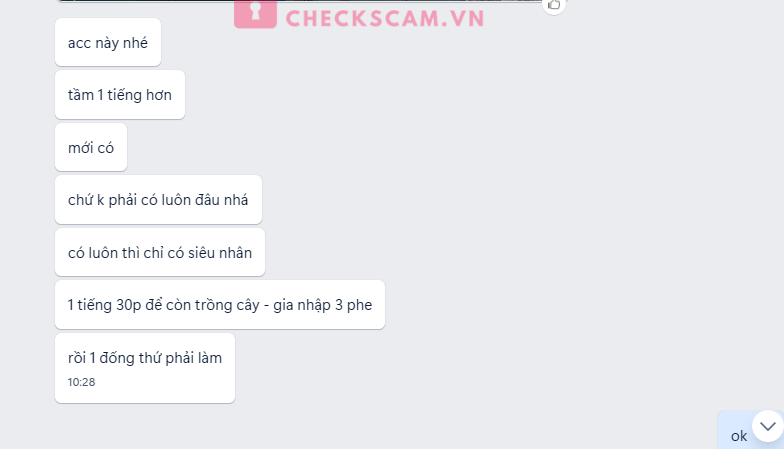Click "gia nhập 3 phe" text
Image resolution: width=784 pixels, height=449 pixels.
(322, 306)
